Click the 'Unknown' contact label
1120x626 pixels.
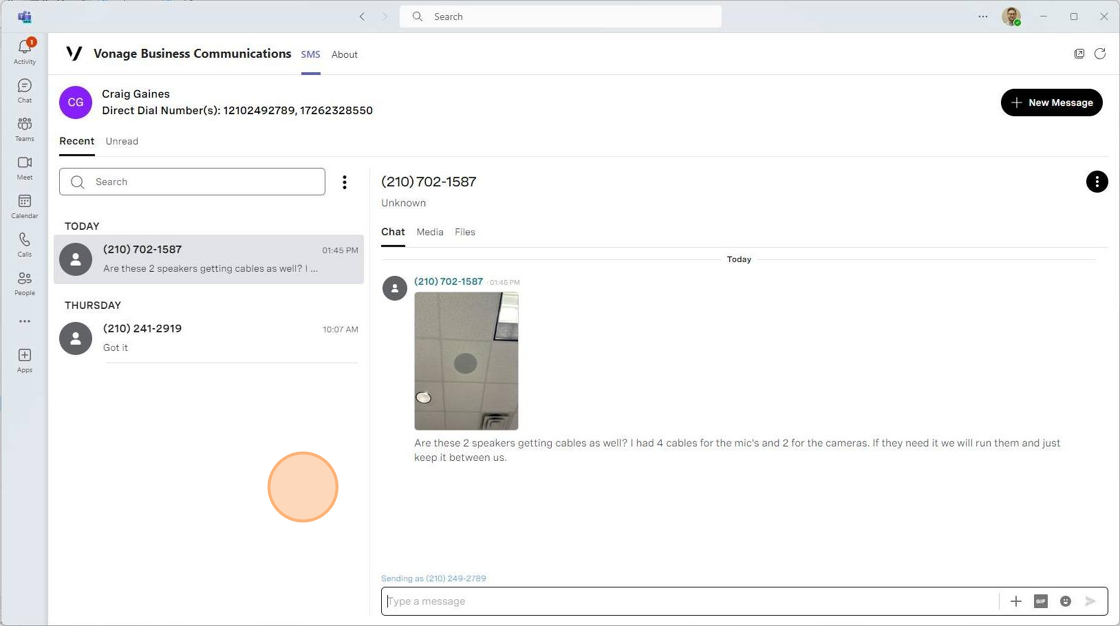click(x=404, y=203)
